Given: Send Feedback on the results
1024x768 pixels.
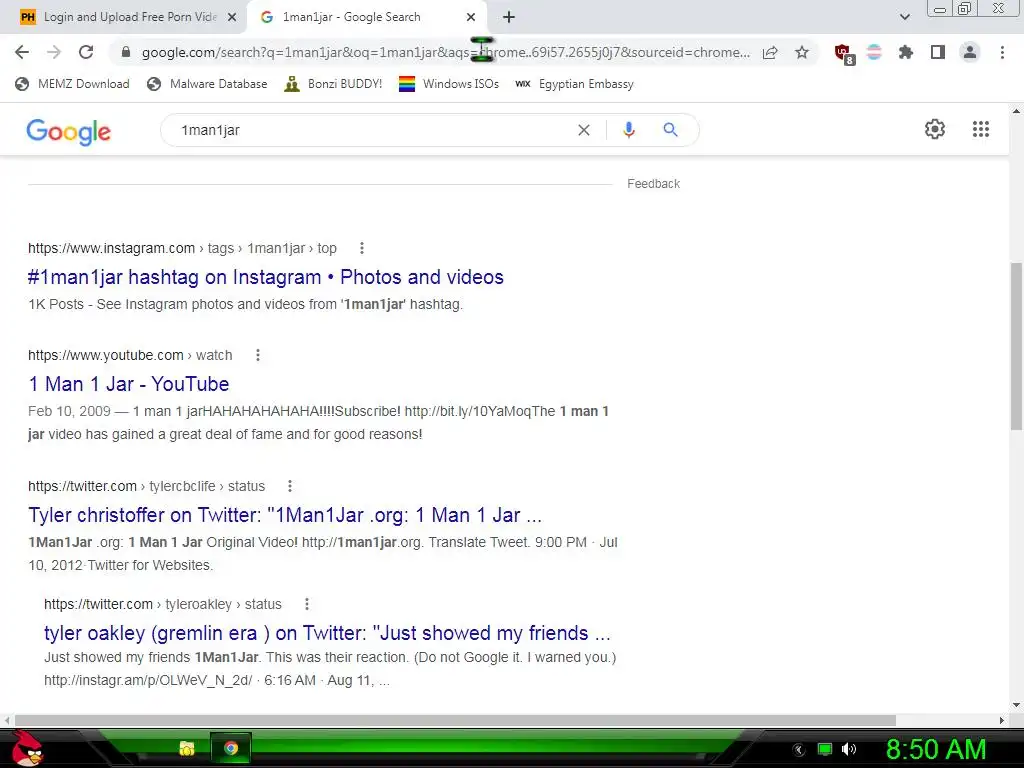Looking at the screenshot, I should pos(654,184).
